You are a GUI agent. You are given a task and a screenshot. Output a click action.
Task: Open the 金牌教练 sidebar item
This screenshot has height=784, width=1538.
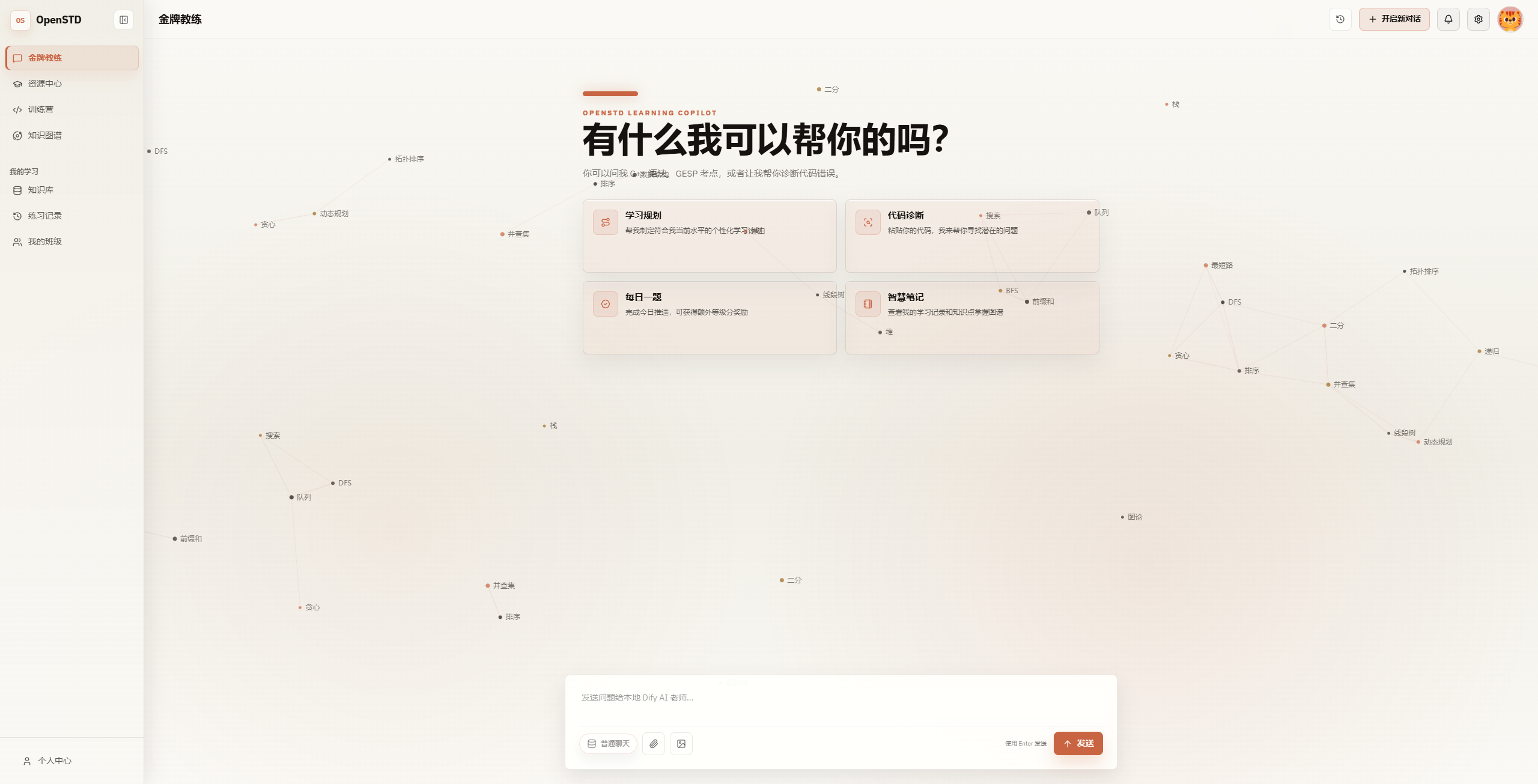[72, 58]
